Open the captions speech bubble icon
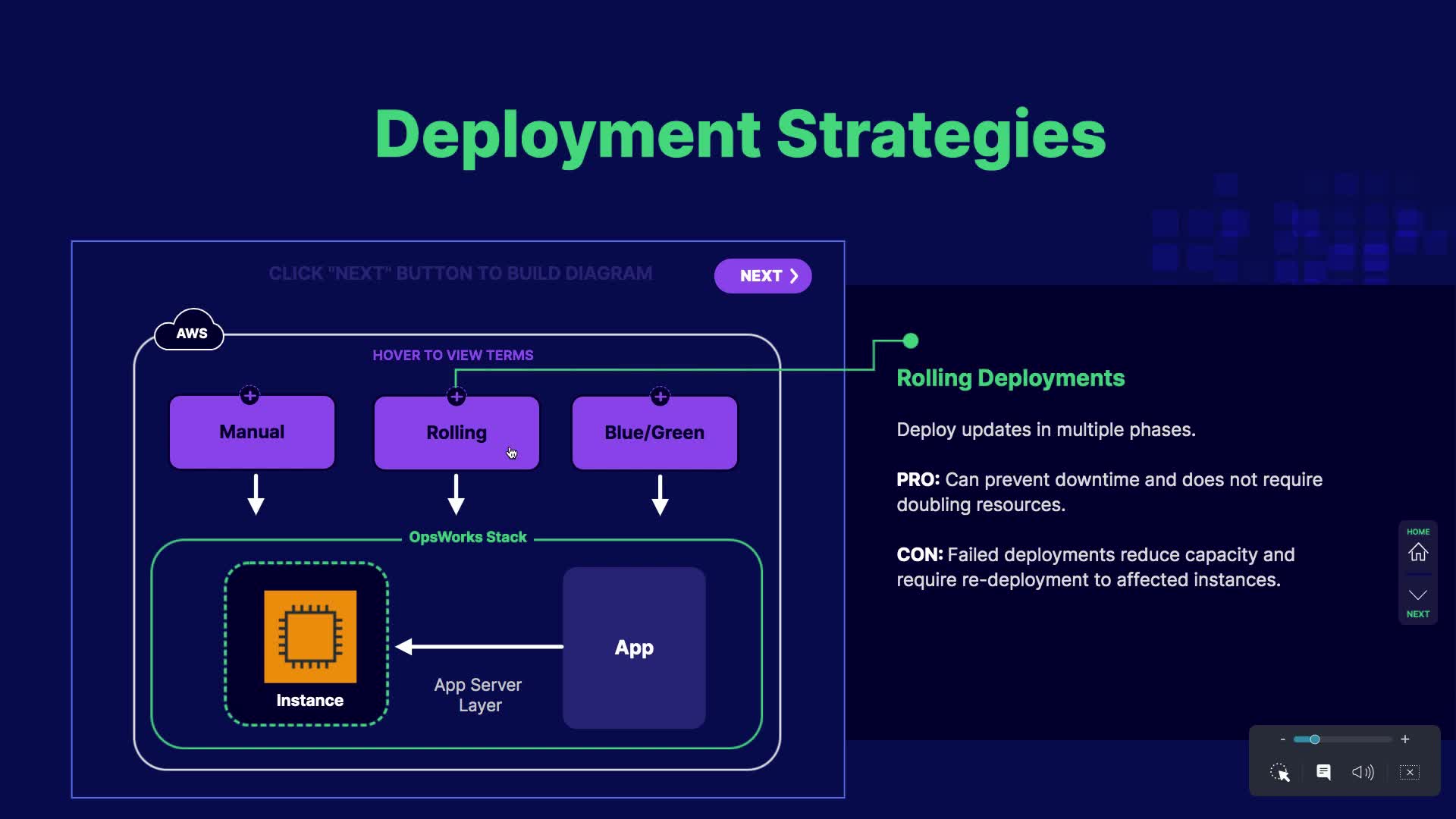1456x819 pixels. pos(1323,772)
